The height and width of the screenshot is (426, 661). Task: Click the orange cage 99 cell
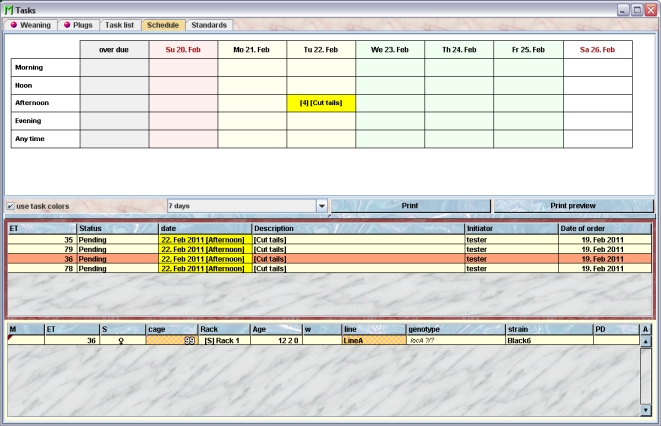tap(170, 341)
